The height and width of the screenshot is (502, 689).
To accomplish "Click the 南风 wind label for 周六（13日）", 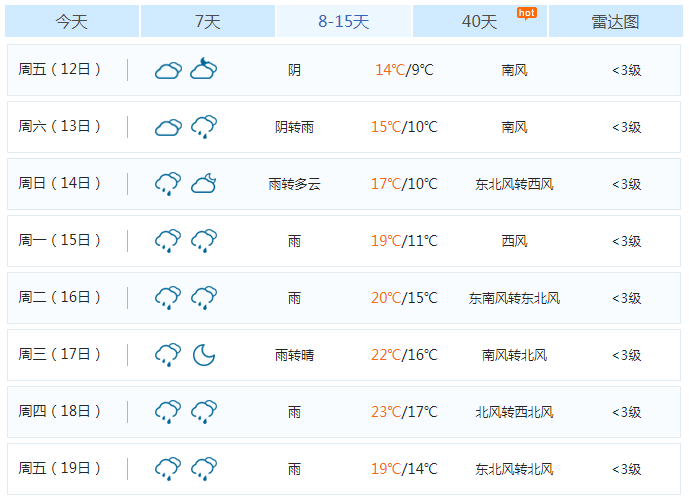I will tap(515, 127).
